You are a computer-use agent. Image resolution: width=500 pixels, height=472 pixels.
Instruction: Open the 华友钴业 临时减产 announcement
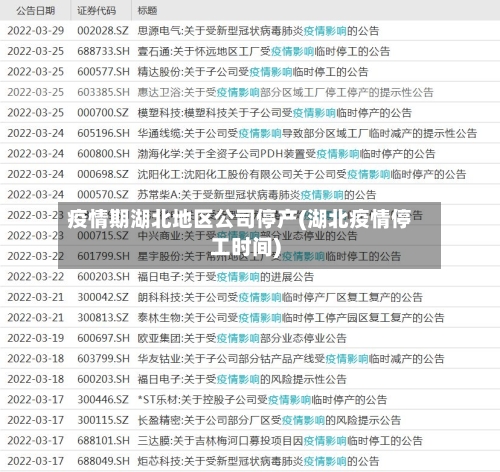click(x=291, y=359)
